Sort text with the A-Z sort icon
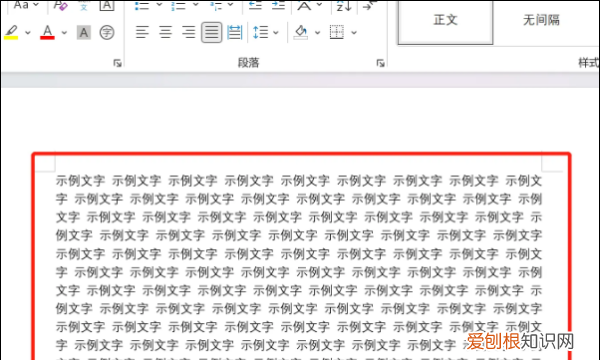This screenshot has height=360, width=600. pyautogui.click(x=344, y=5)
